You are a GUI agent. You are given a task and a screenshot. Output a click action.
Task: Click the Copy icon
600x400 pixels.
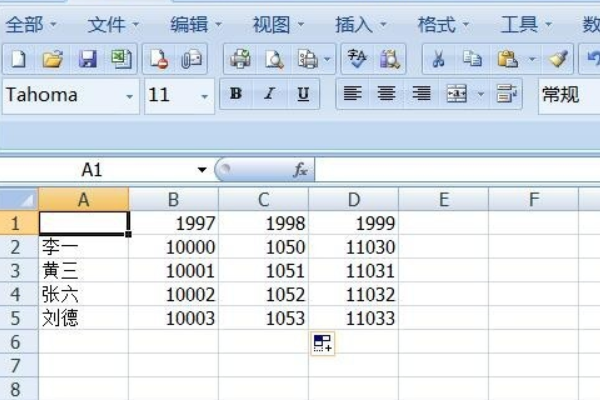tap(472, 59)
